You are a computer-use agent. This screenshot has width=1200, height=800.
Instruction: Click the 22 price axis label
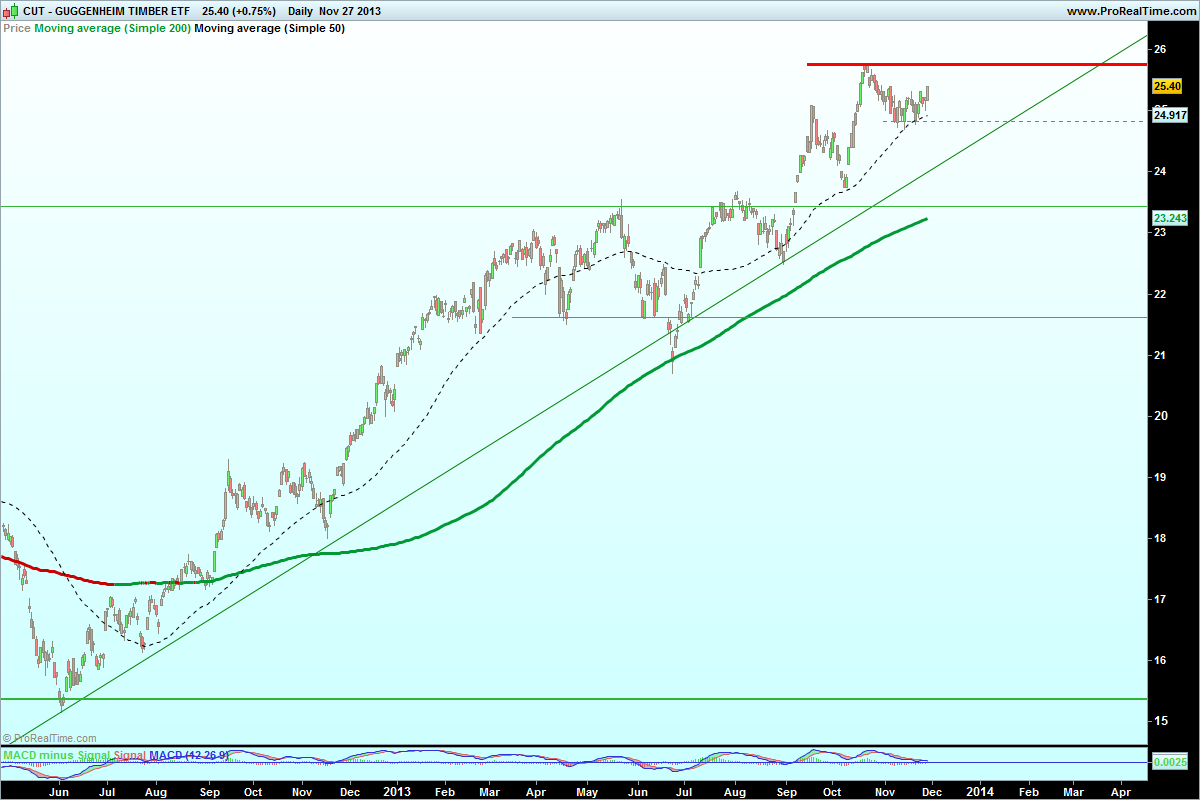coord(1158,294)
